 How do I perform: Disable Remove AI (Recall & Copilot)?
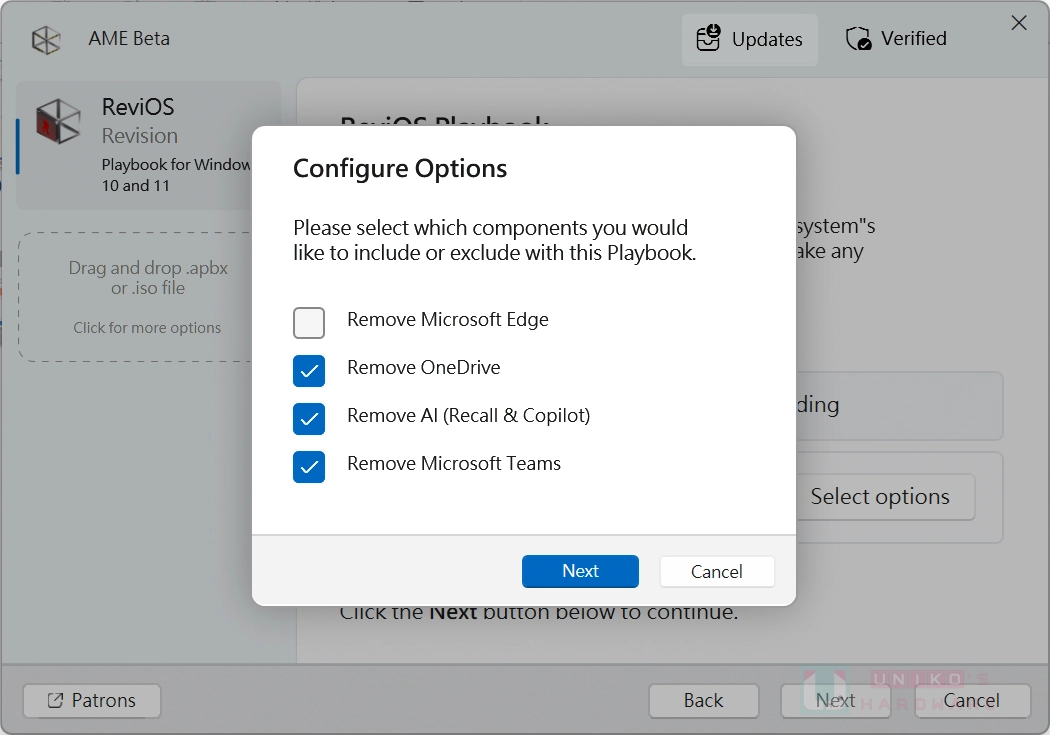[x=309, y=419]
